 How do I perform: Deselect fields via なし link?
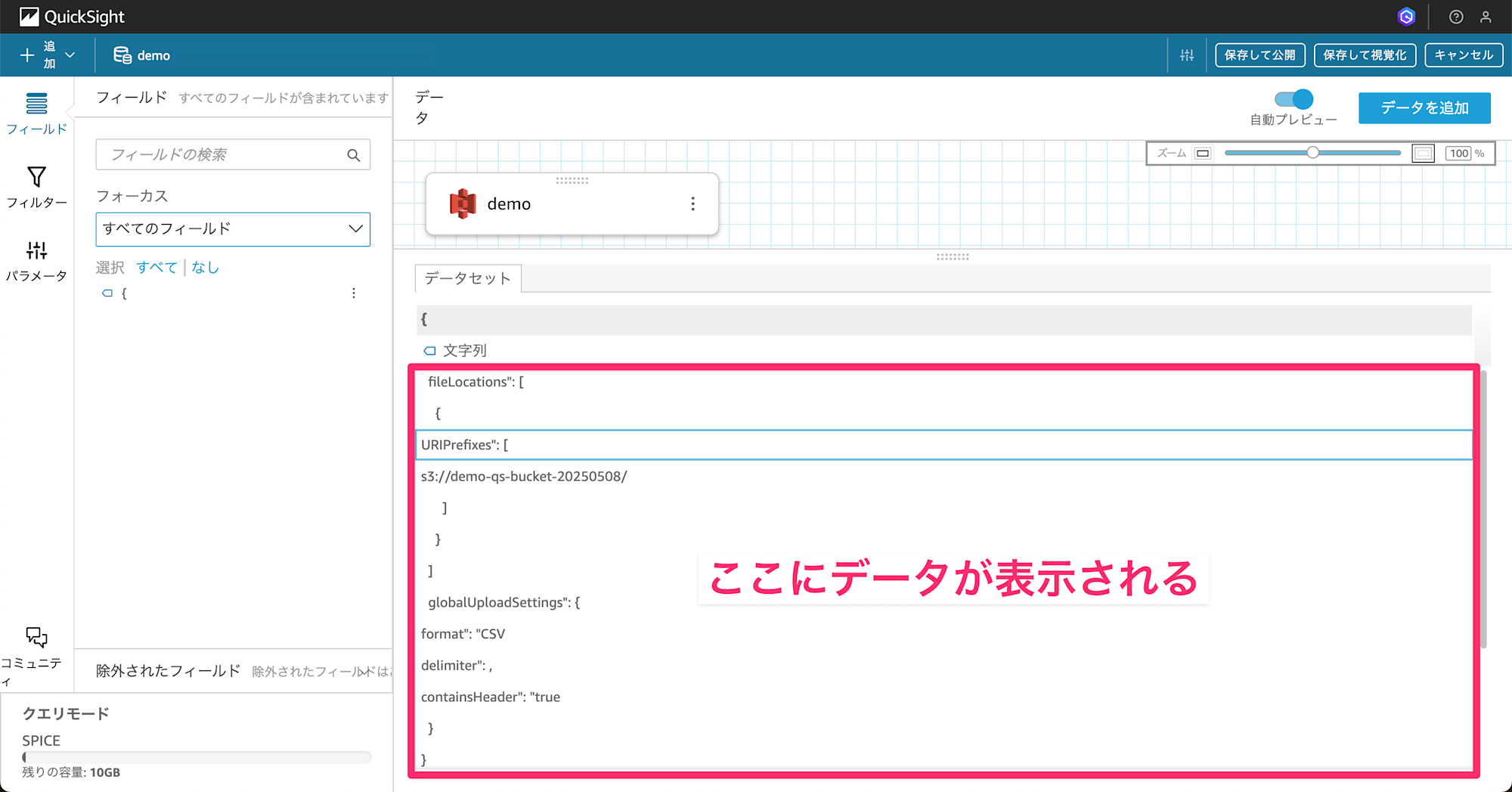(205, 267)
